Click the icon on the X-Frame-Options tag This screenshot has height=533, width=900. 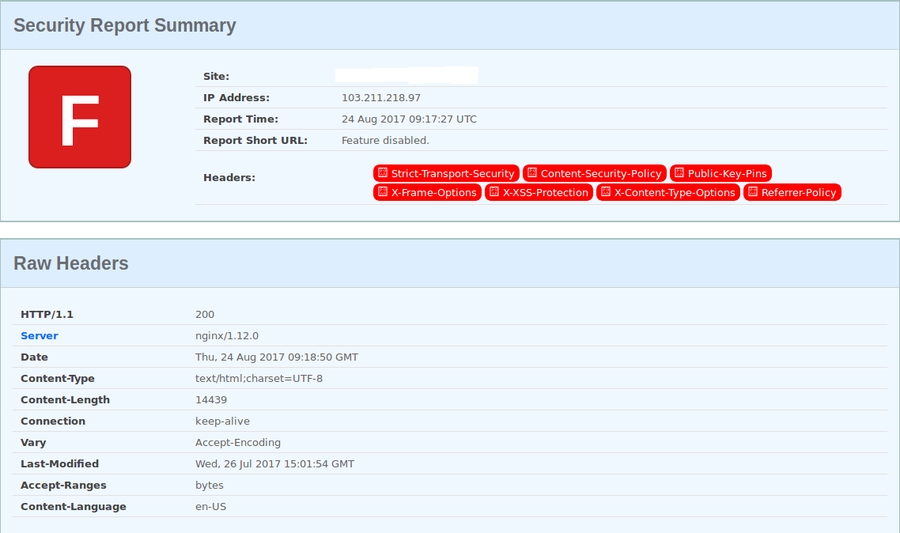[382, 192]
